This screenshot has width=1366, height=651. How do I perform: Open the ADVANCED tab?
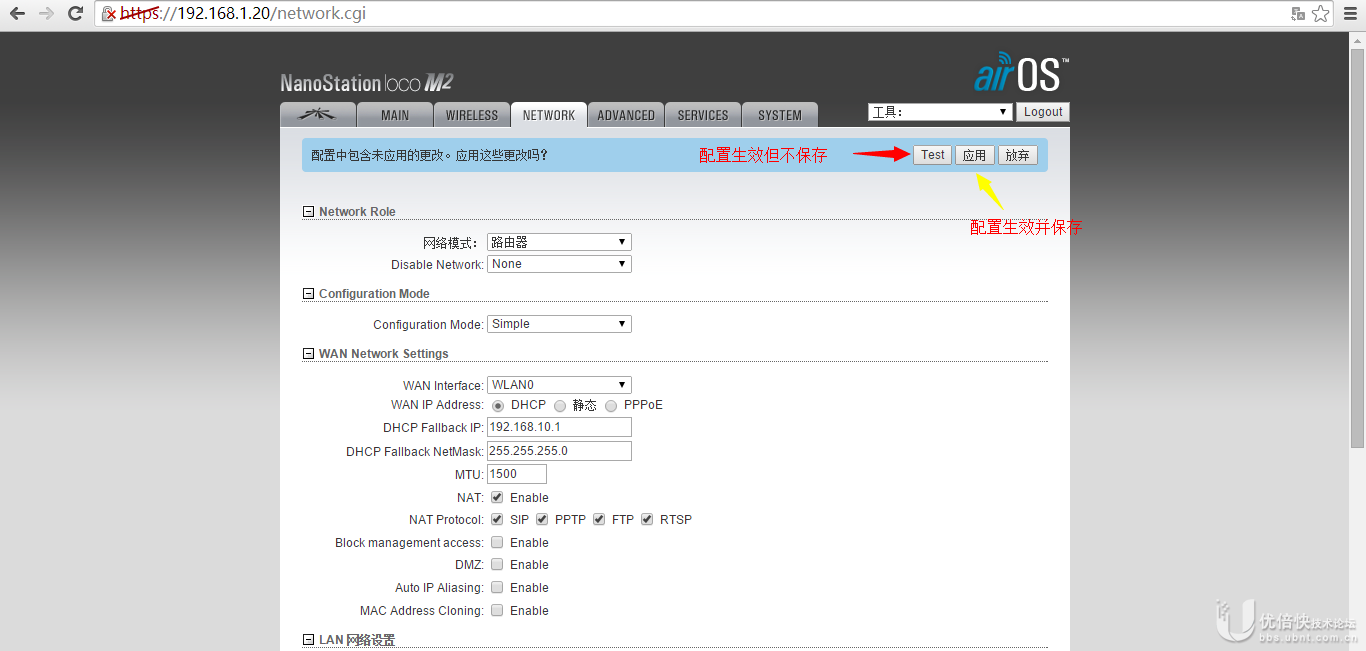click(626, 114)
